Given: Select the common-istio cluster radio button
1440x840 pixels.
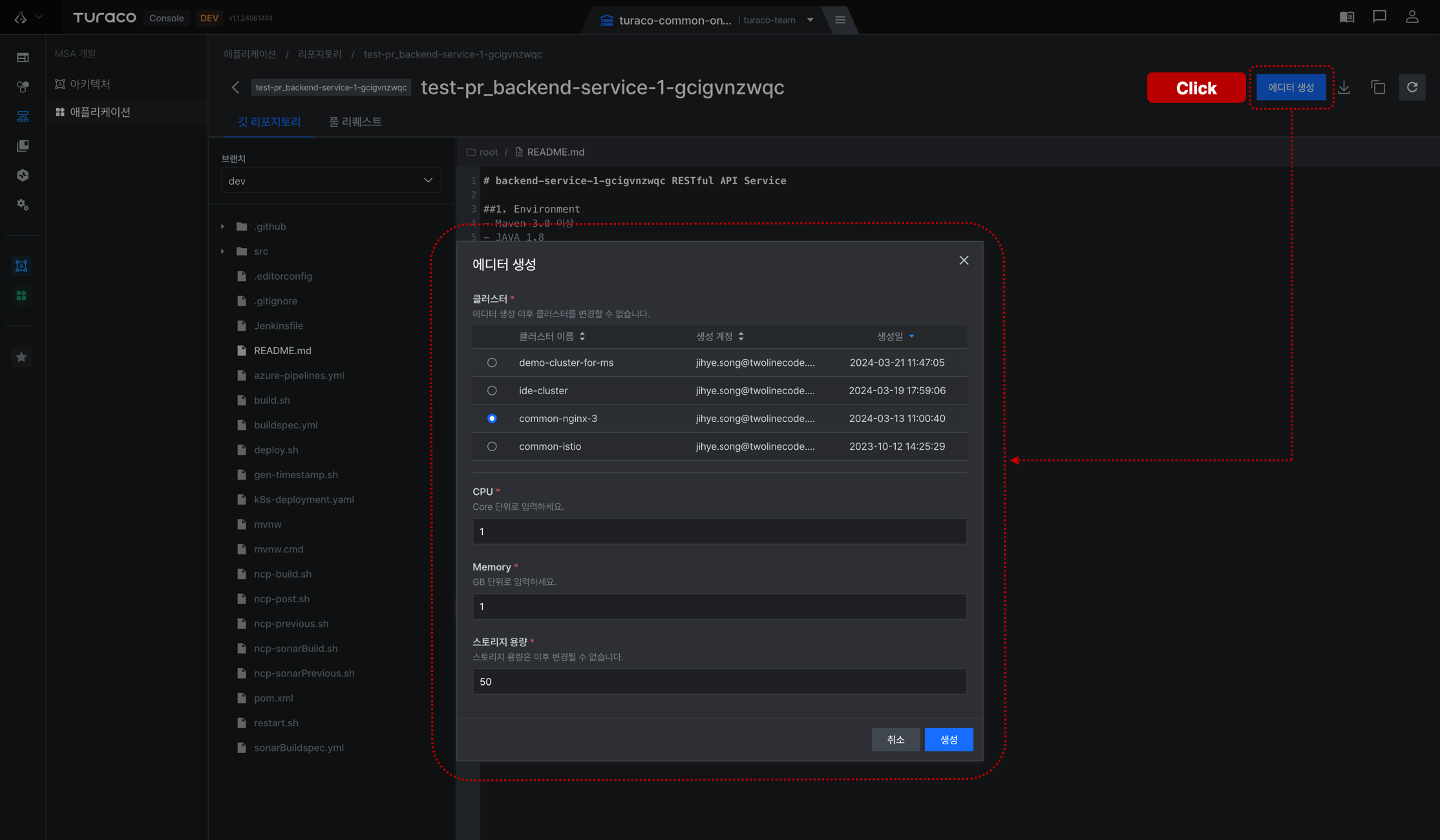Looking at the screenshot, I should 492,446.
